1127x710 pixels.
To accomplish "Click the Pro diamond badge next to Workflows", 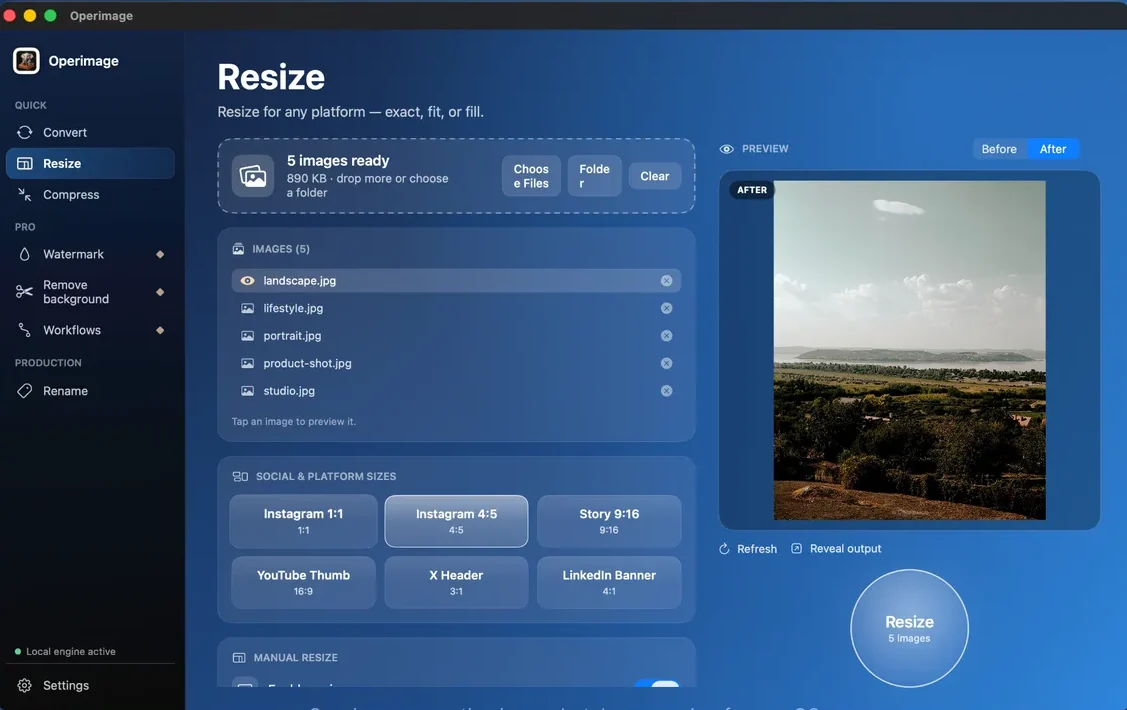I will 160,330.
